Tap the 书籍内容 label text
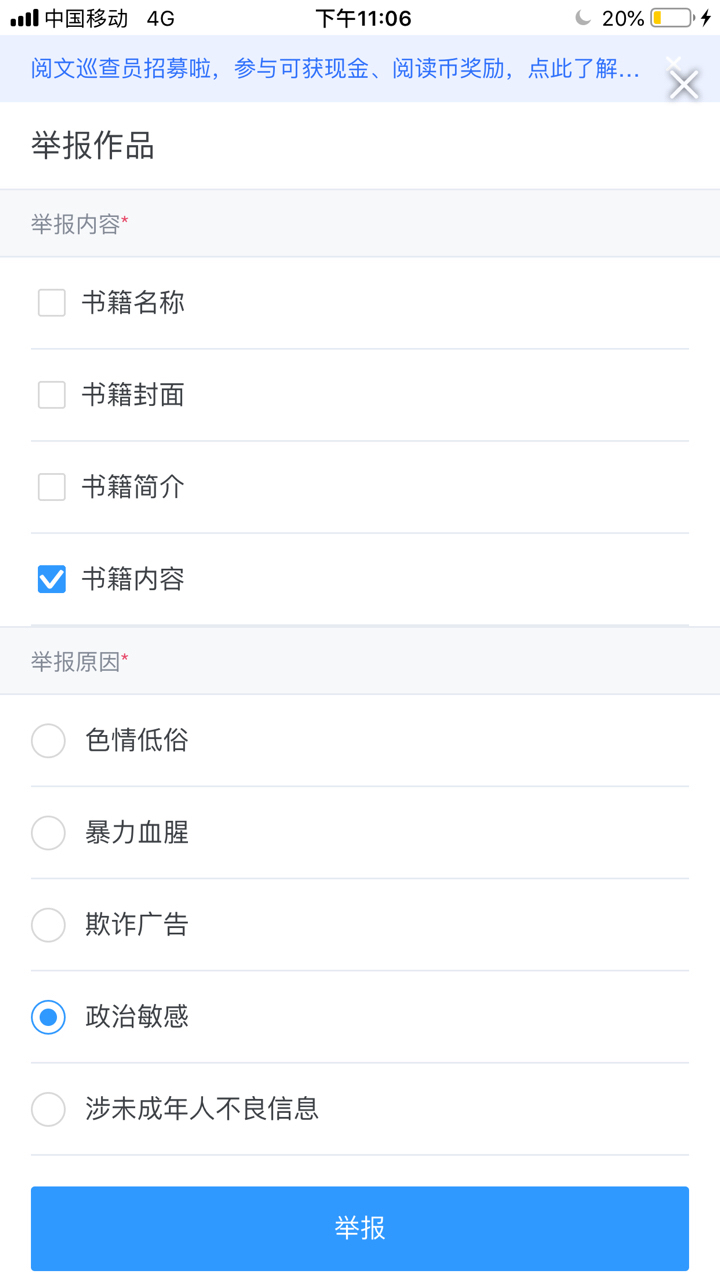The height and width of the screenshot is (1280, 720). [x=133, y=579]
